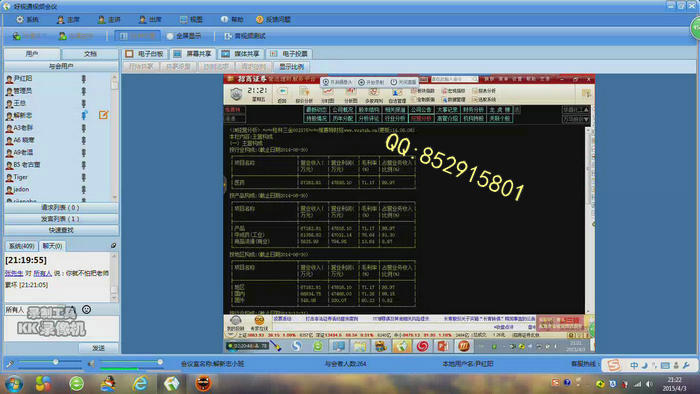700x394 pixels.
Task: Open the smiley emoji picker in chat
Action: click(x=87, y=309)
